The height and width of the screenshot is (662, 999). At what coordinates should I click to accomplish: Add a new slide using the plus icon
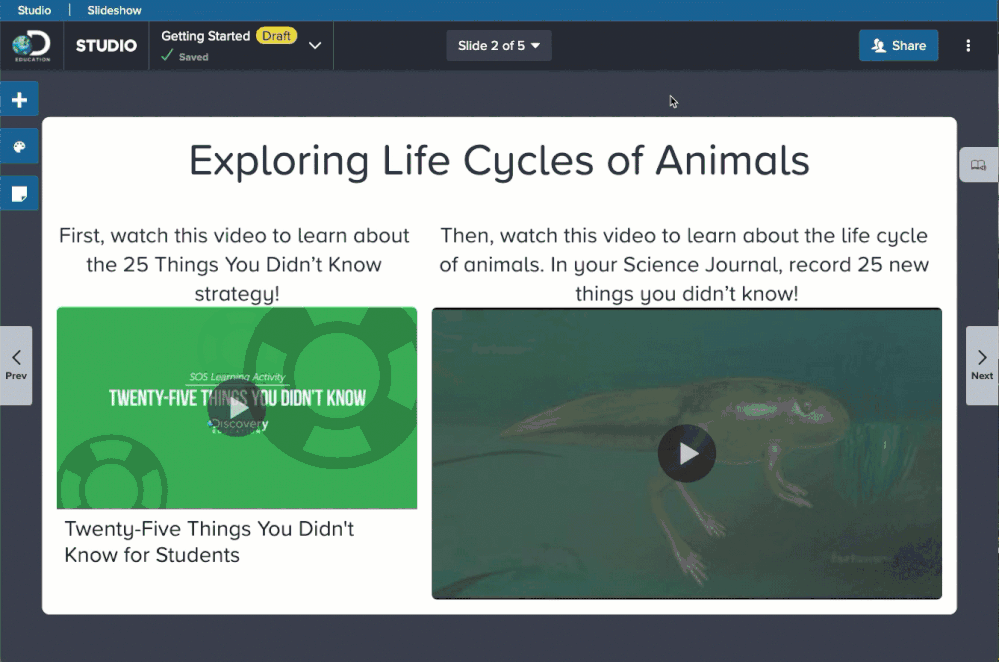click(x=20, y=99)
